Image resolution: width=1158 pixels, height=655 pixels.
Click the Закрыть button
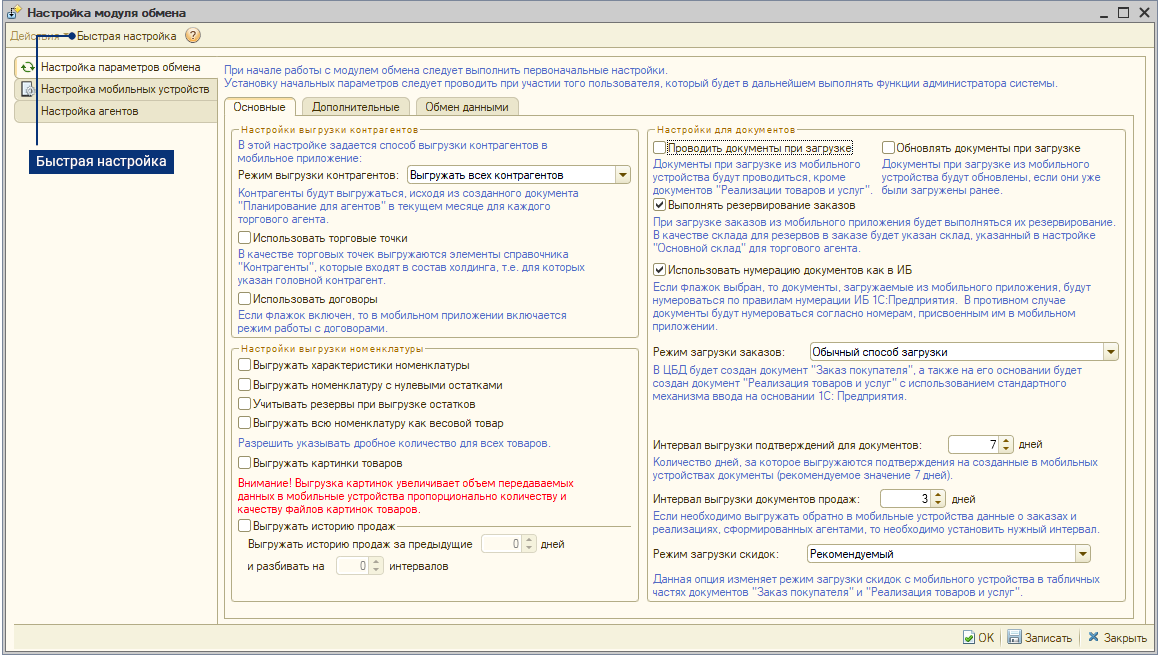(1117, 637)
